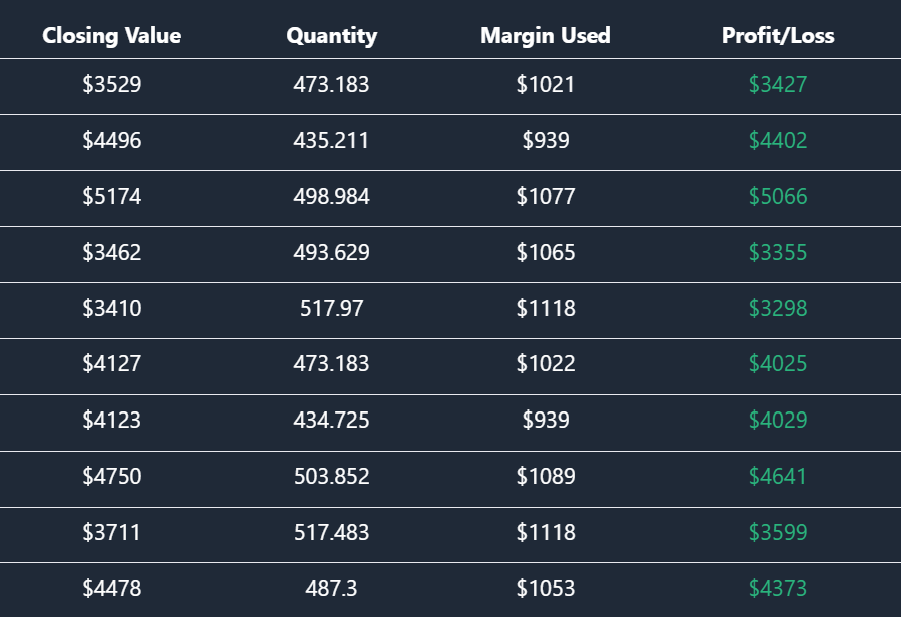Image resolution: width=901 pixels, height=617 pixels.
Task: Click the green $4373 profit value
Action: [778, 589]
